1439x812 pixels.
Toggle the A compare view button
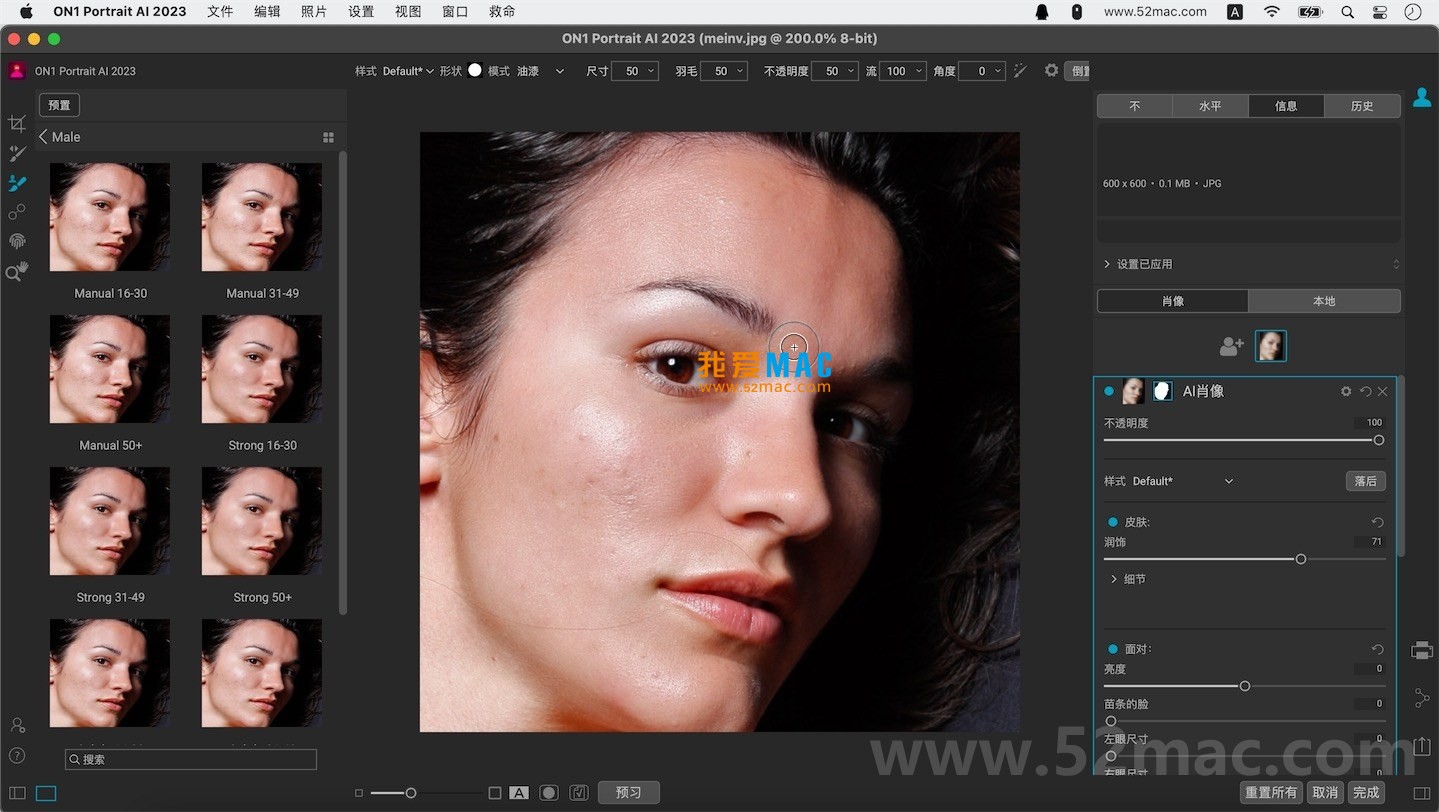click(x=518, y=793)
